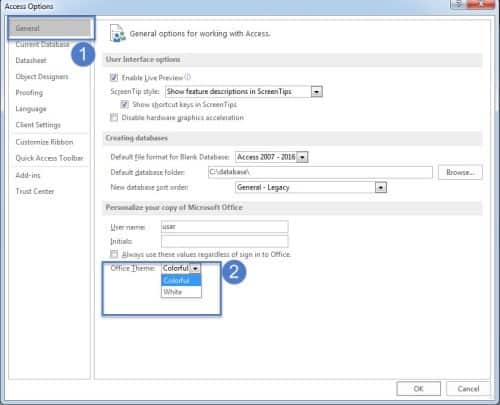Screen dimensions: 500x405
Task: Click the User name field
Action: (225, 227)
